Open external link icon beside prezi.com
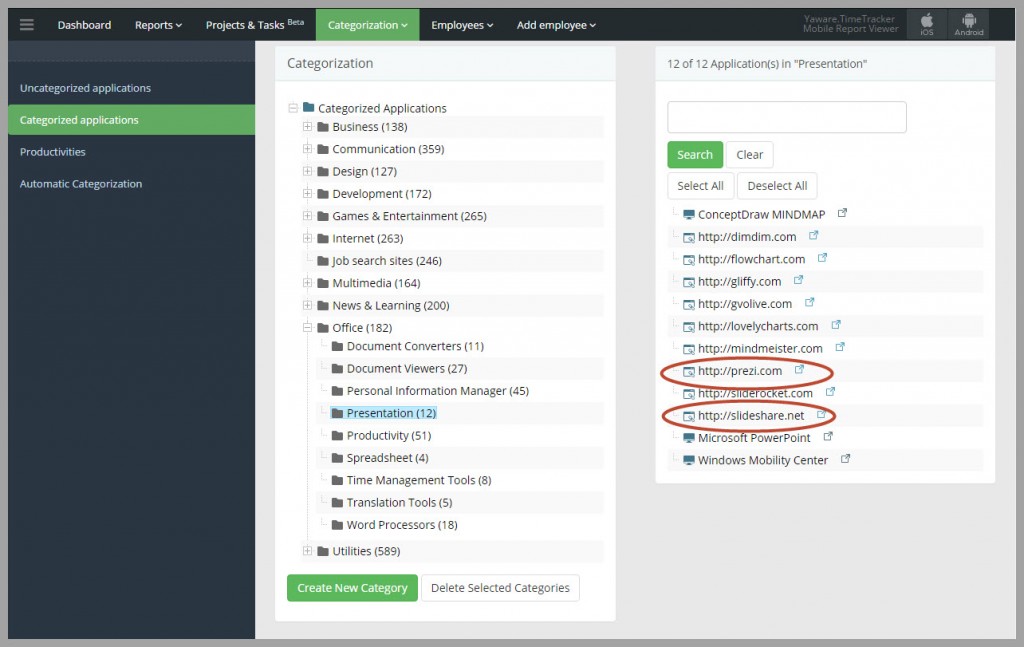The image size is (1024, 647). tap(799, 370)
